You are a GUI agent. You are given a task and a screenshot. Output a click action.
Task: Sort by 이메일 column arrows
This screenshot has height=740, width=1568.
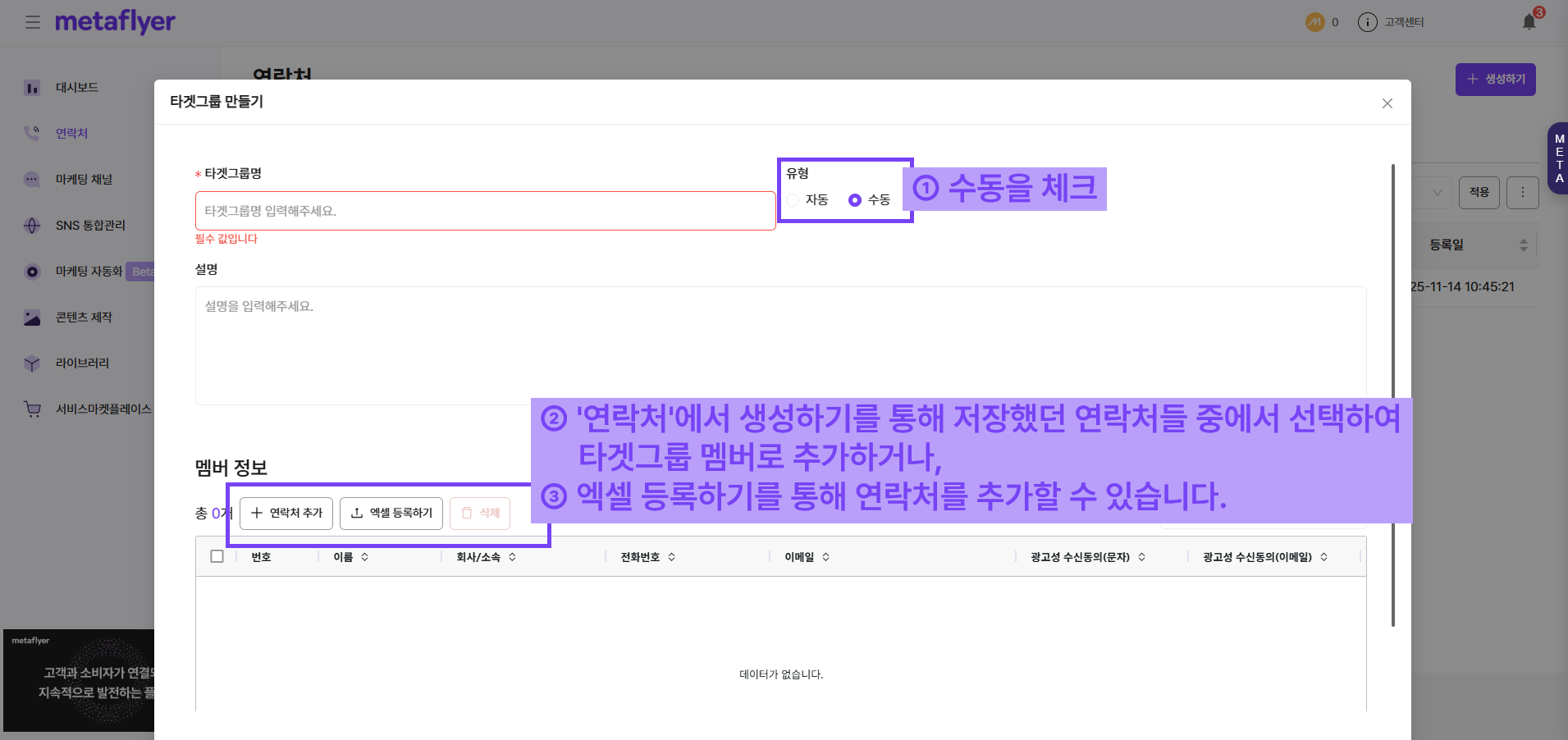(825, 557)
